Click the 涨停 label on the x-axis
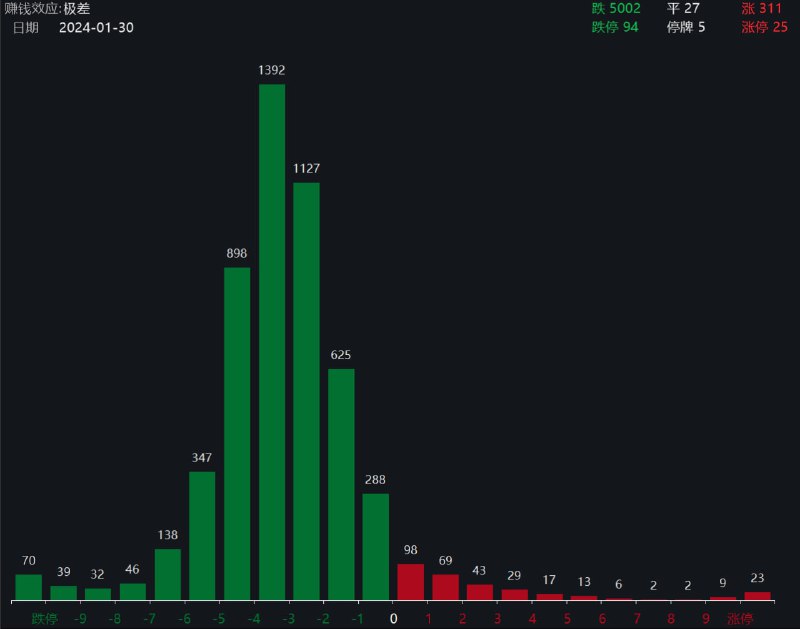 pos(740,617)
